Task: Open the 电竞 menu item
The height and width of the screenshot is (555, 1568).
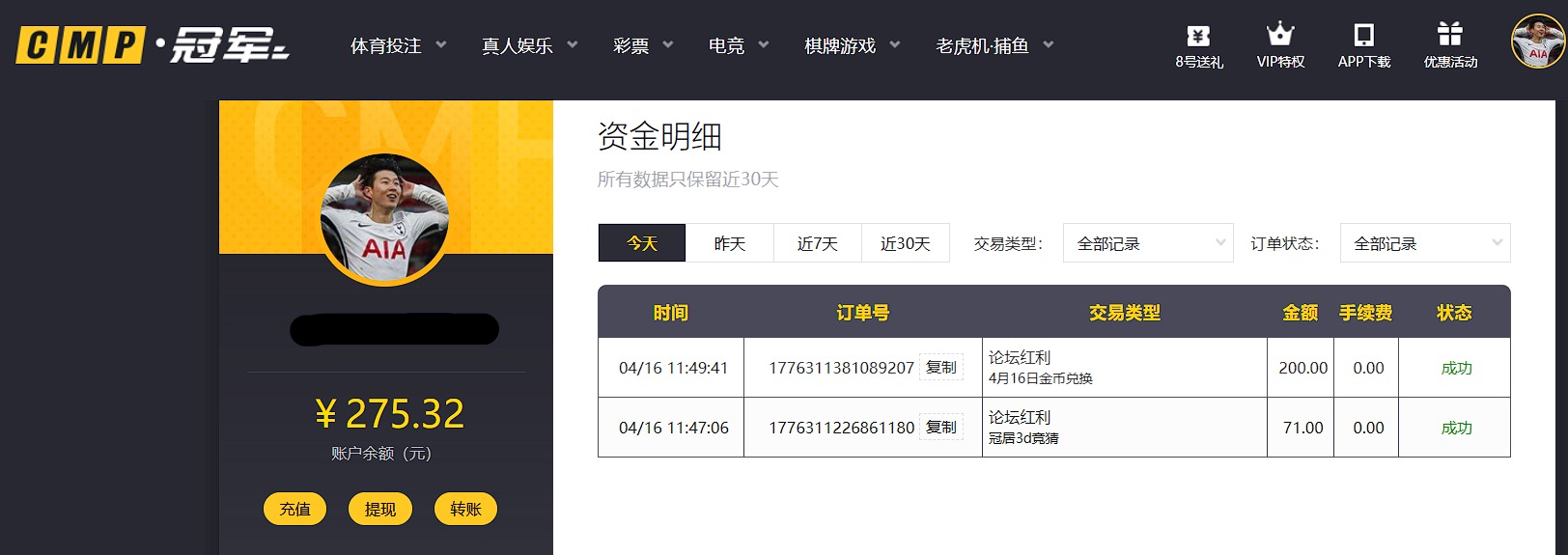Action: (x=738, y=45)
